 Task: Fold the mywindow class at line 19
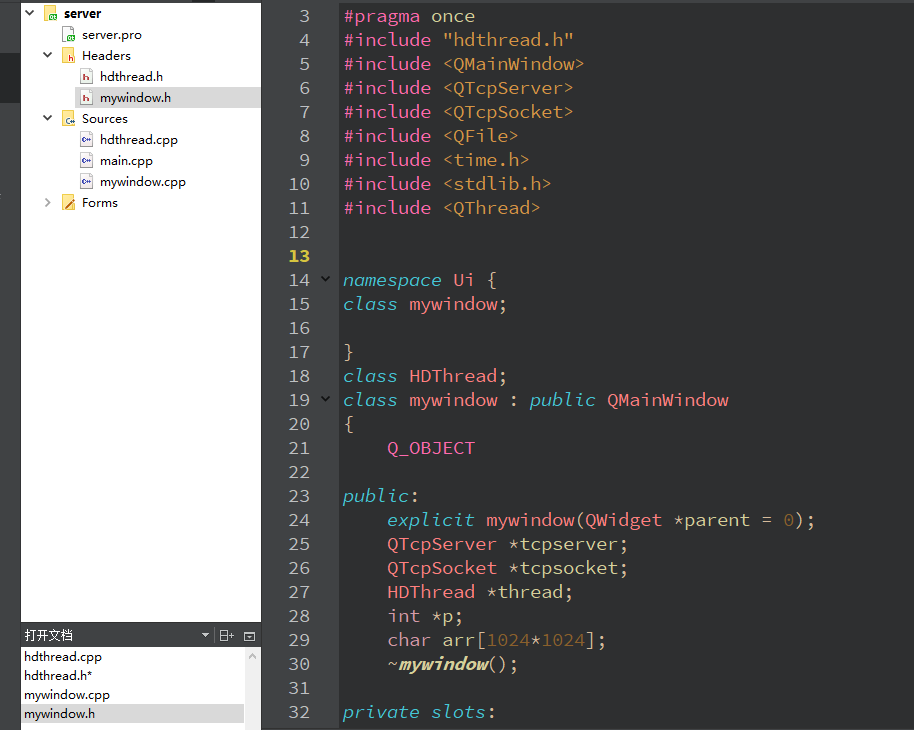pos(326,399)
